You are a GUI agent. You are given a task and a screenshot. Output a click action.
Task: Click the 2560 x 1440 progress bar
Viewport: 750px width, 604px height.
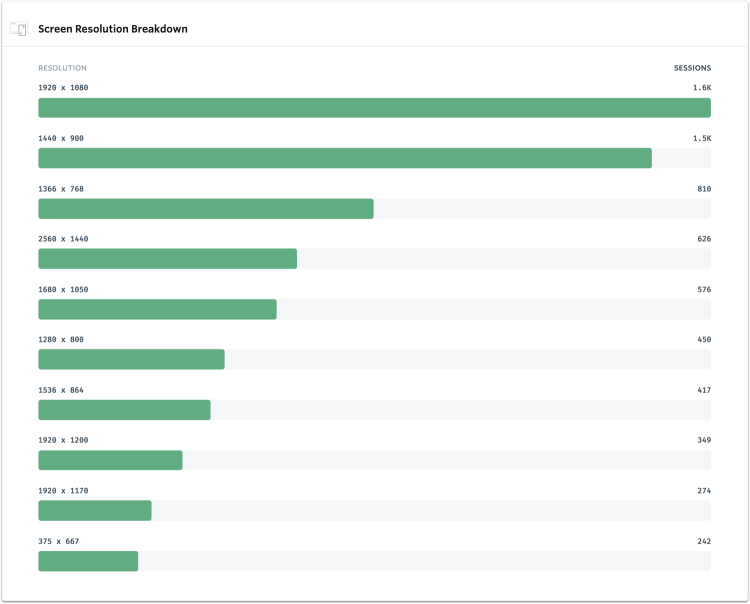click(375, 259)
